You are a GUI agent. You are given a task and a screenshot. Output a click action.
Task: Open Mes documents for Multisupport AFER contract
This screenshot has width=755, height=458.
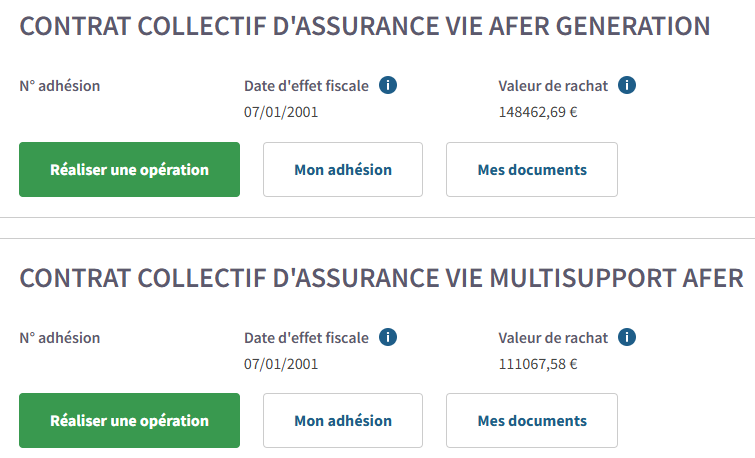coord(532,421)
